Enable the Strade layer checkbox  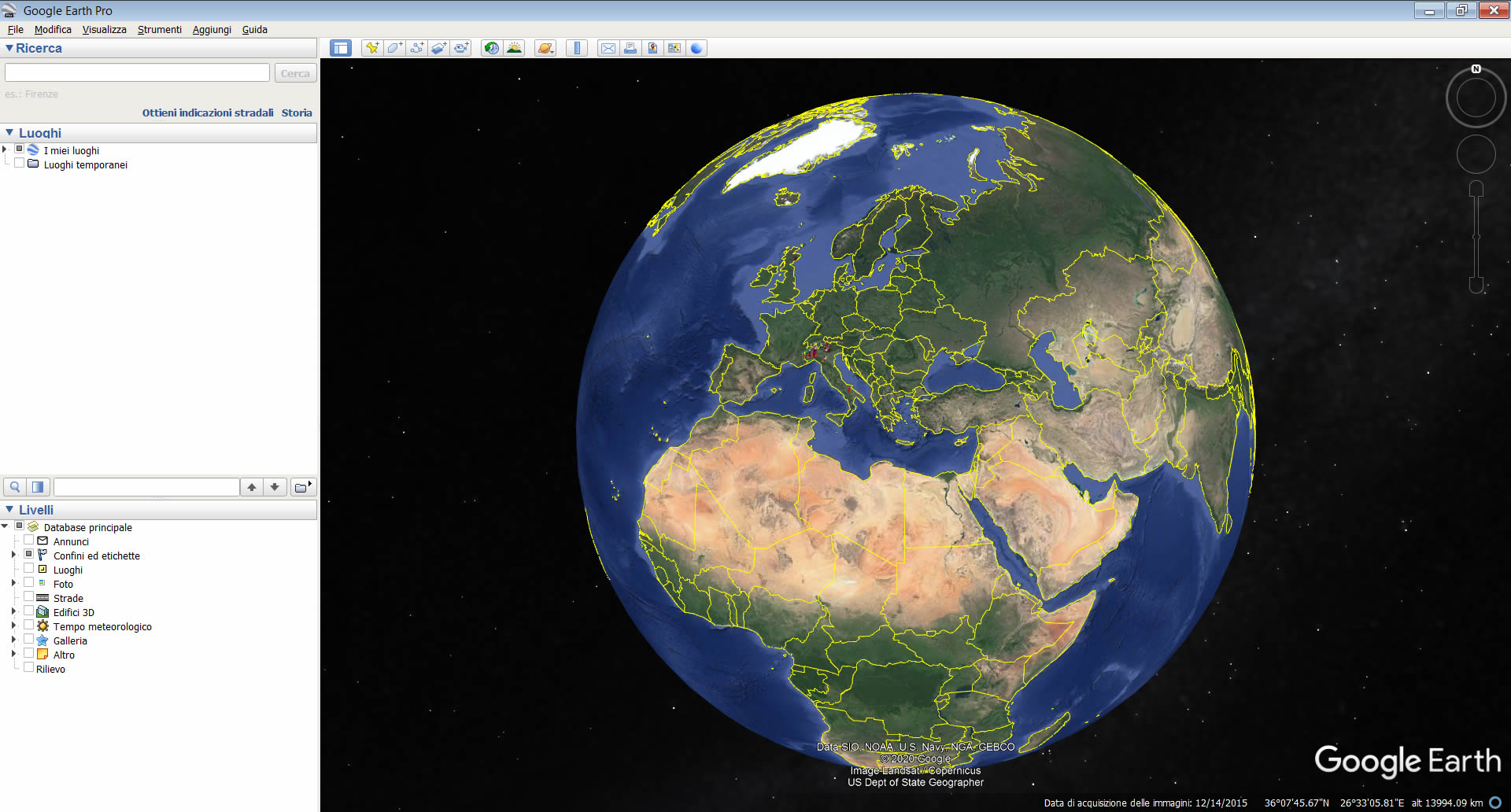click(29, 596)
